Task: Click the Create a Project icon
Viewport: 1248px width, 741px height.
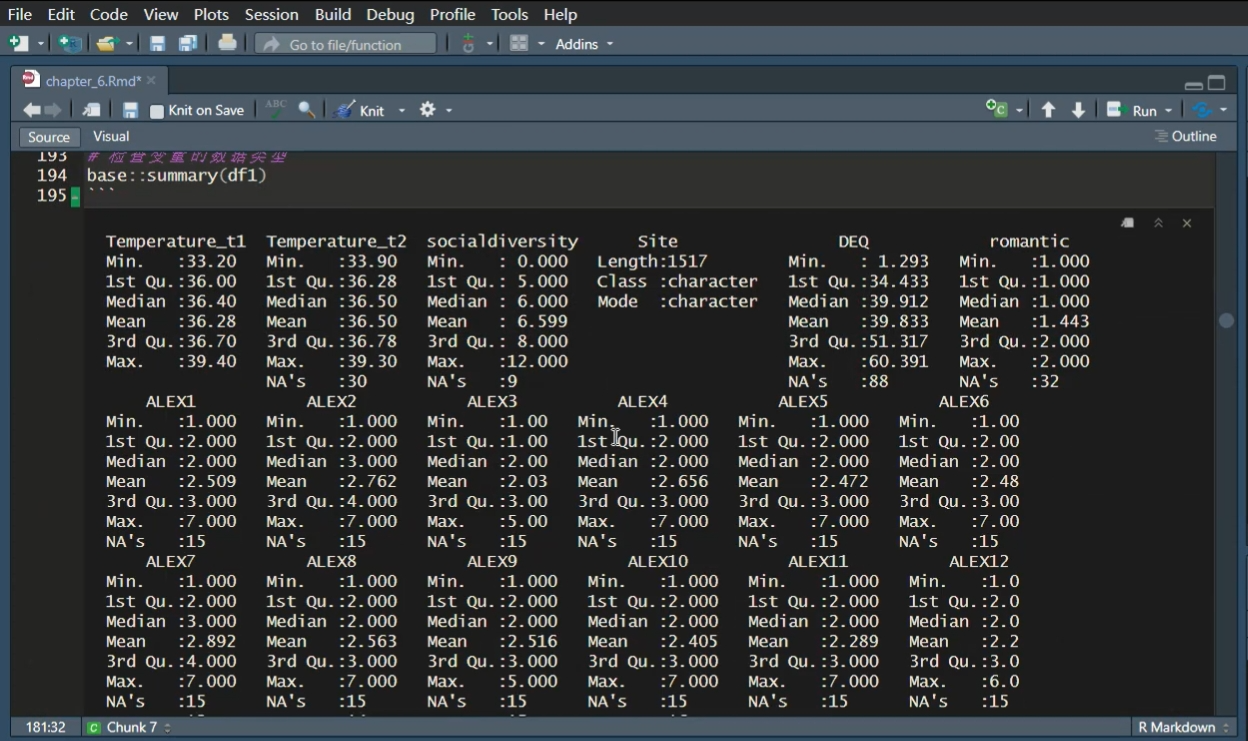Action: point(68,44)
